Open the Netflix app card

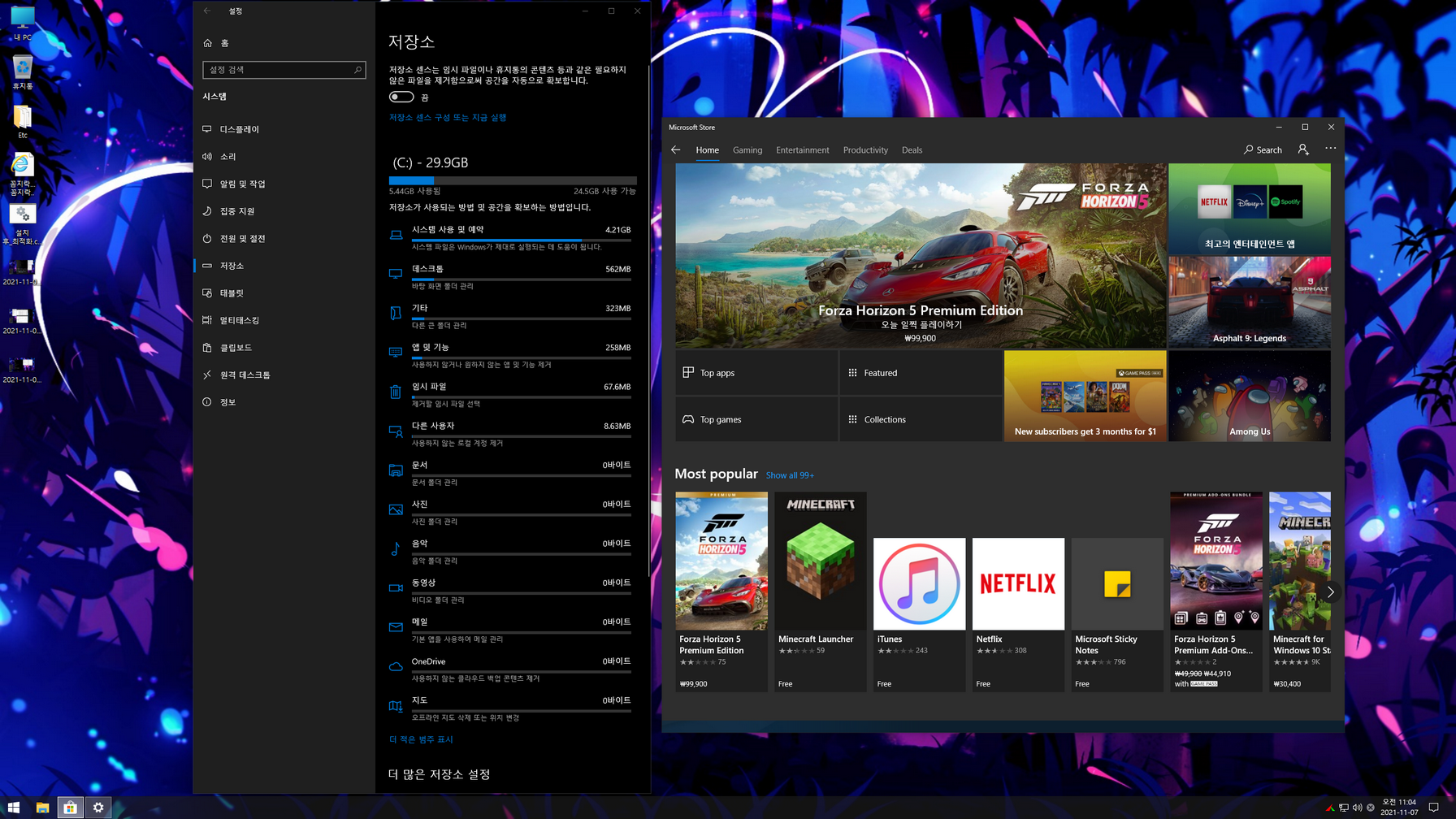[1018, 614]
